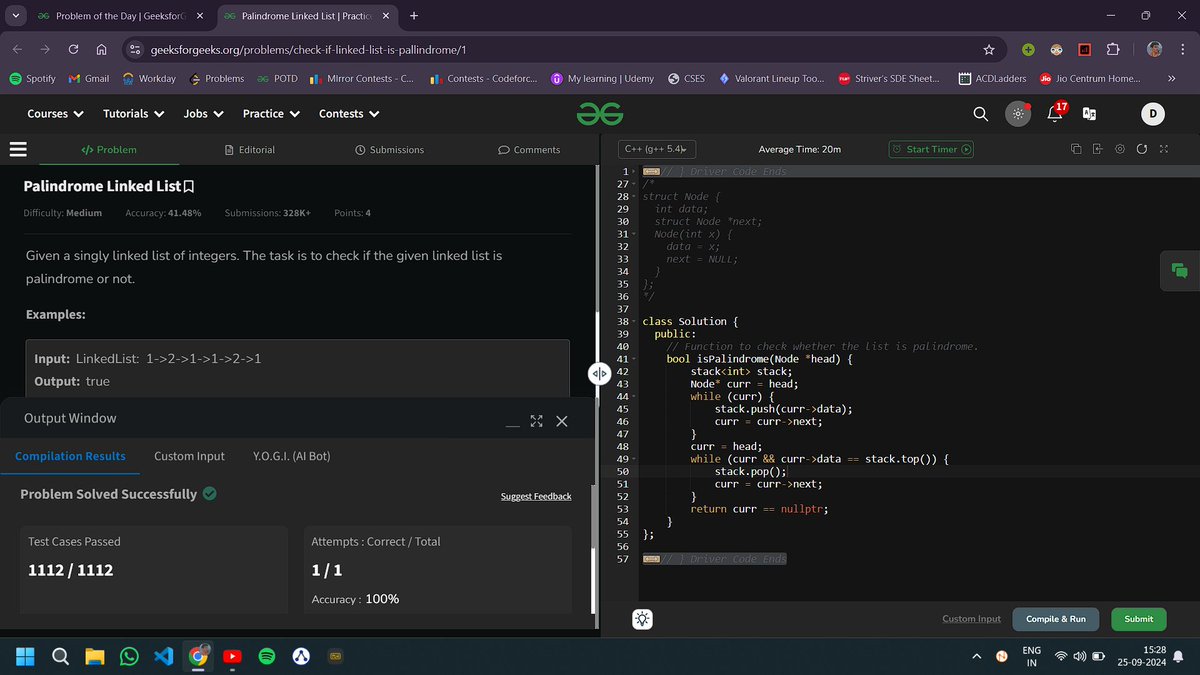Click the language translate icon
1200x675 pixels.
click(x=1090, y=114)
